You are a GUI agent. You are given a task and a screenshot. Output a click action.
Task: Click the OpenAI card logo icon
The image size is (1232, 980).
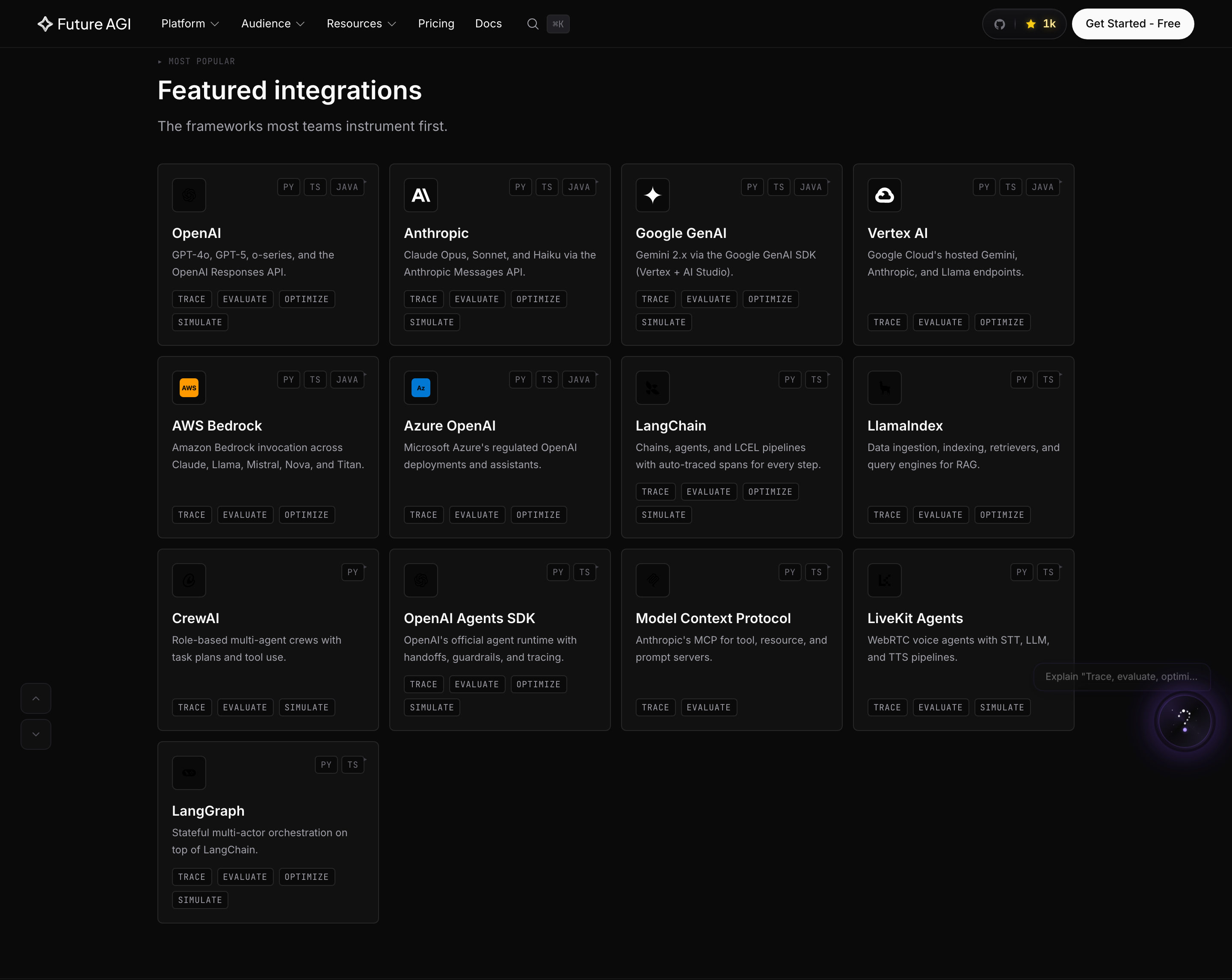coord(189,195)
